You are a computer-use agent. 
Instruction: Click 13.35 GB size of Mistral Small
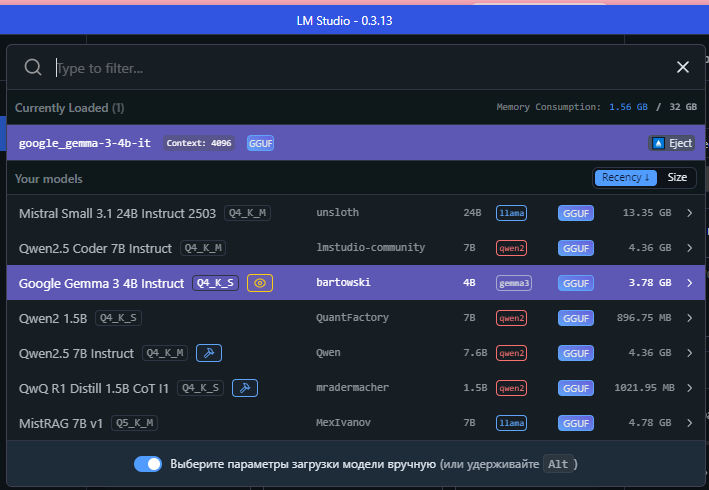647,212
